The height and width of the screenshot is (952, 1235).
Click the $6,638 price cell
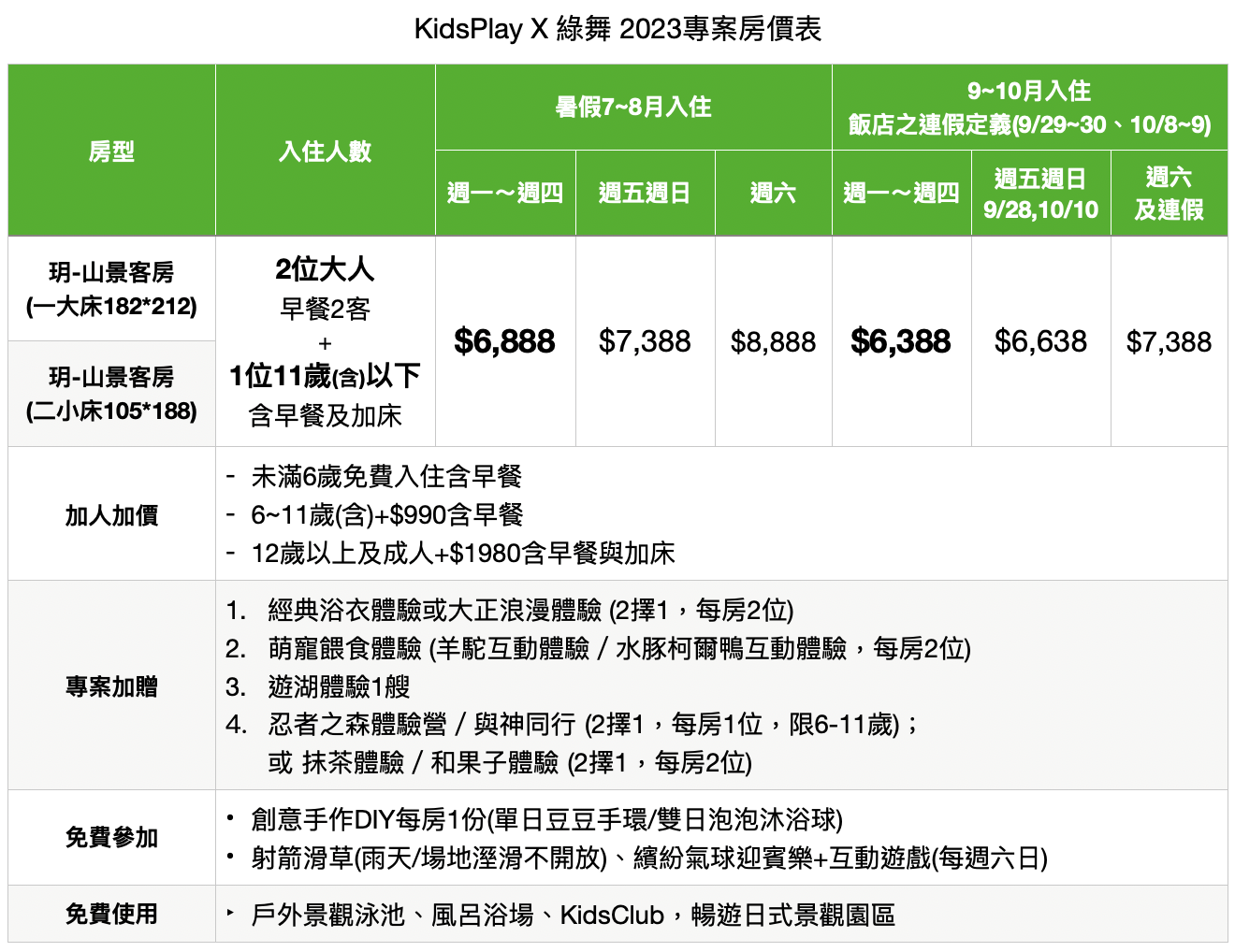tap(1040, 341)
